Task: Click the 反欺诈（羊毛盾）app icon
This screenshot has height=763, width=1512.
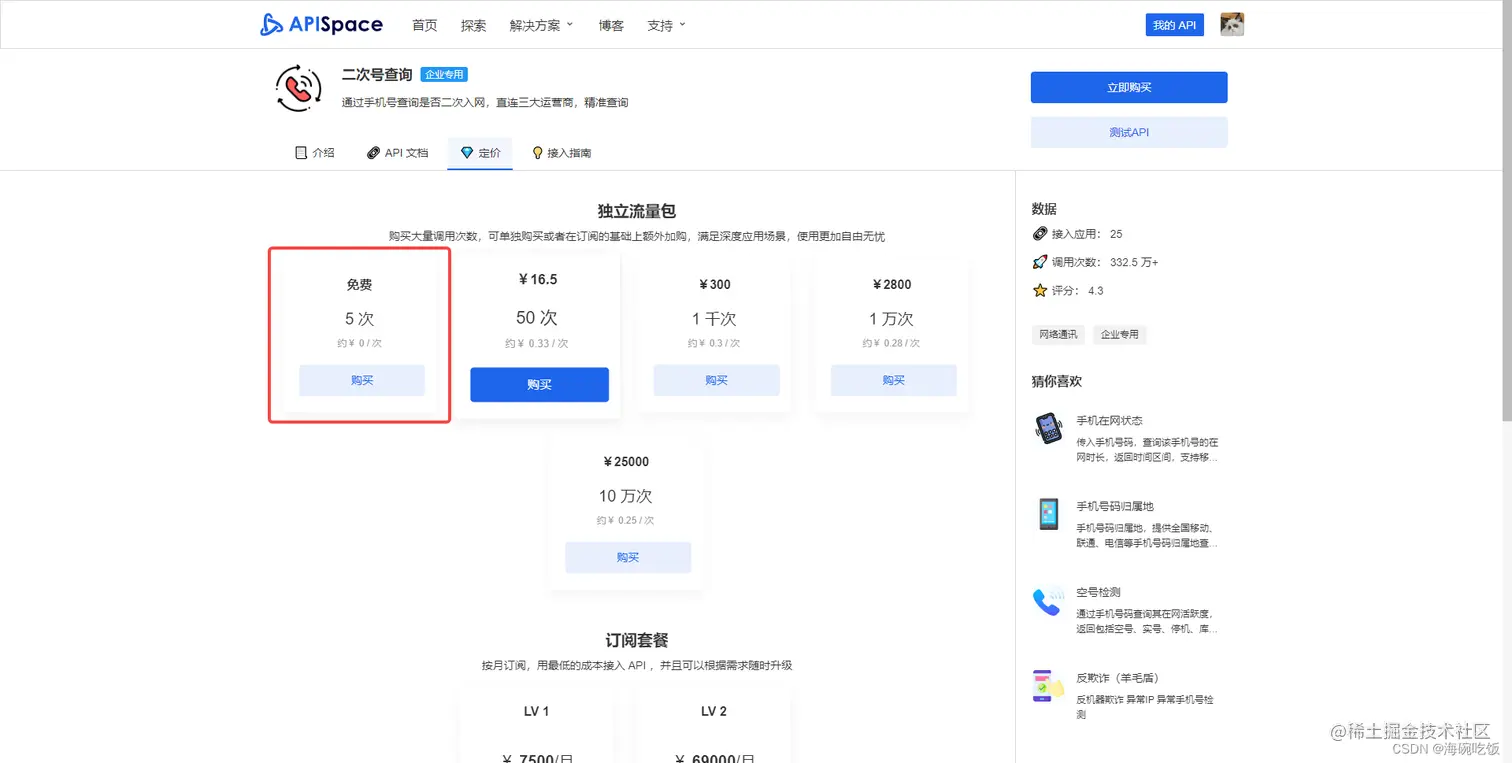Action: (1047, 686)
